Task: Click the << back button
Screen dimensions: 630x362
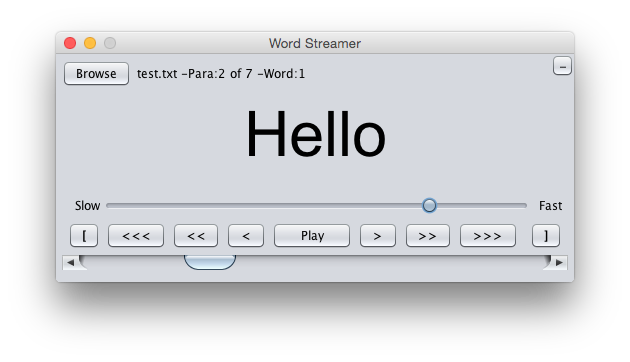Action: pyautogui.click(x=196, y=235)
